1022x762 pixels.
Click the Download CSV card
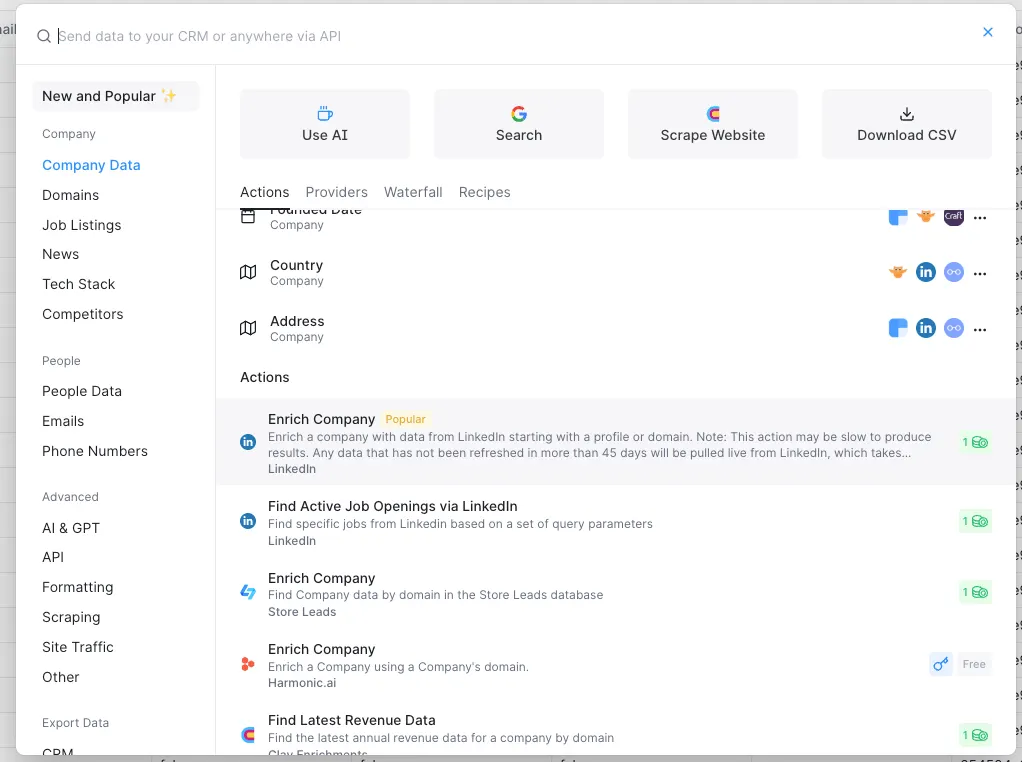tap(907, 124)
